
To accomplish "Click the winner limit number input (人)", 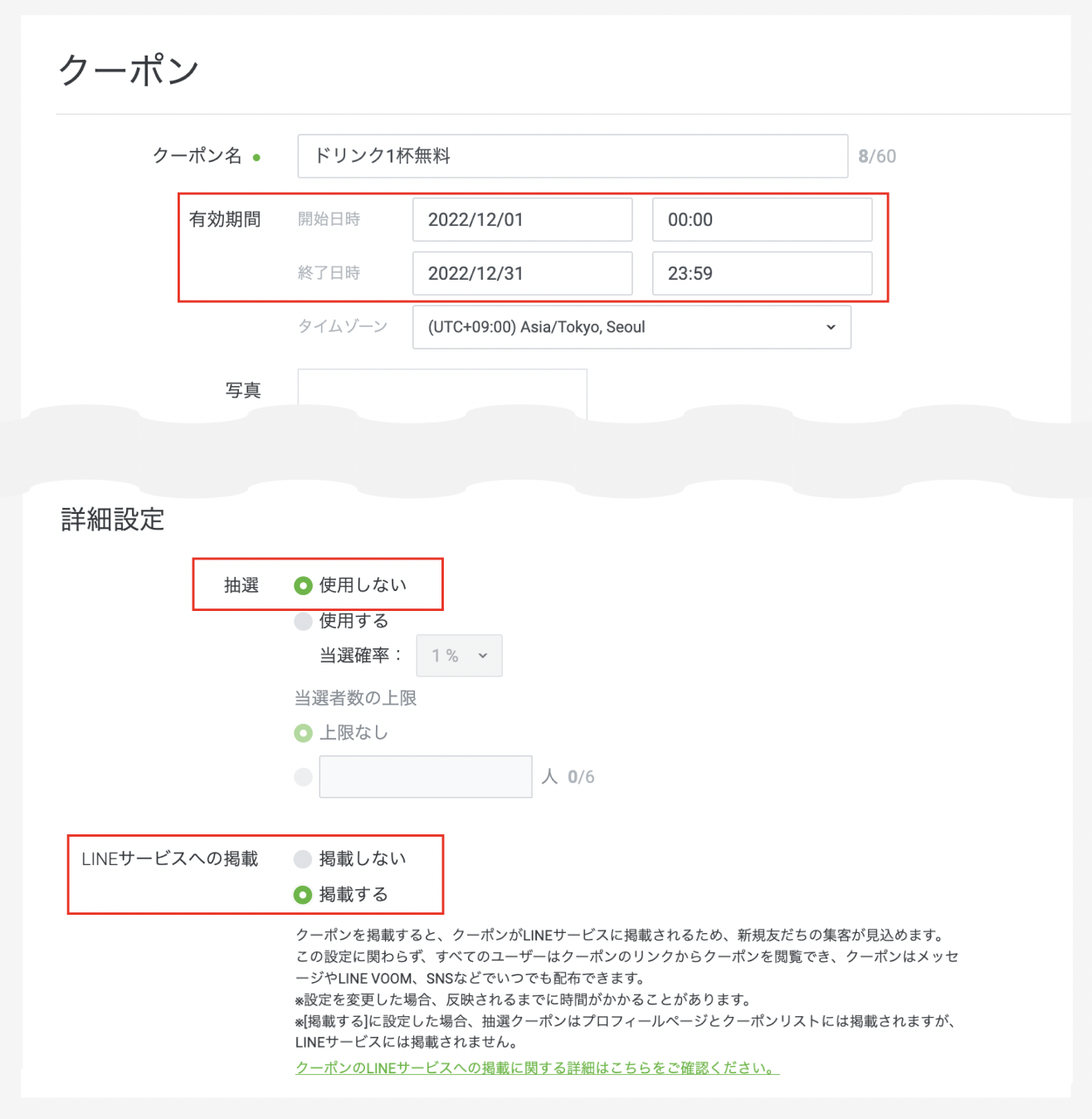I will click(425, 777).
